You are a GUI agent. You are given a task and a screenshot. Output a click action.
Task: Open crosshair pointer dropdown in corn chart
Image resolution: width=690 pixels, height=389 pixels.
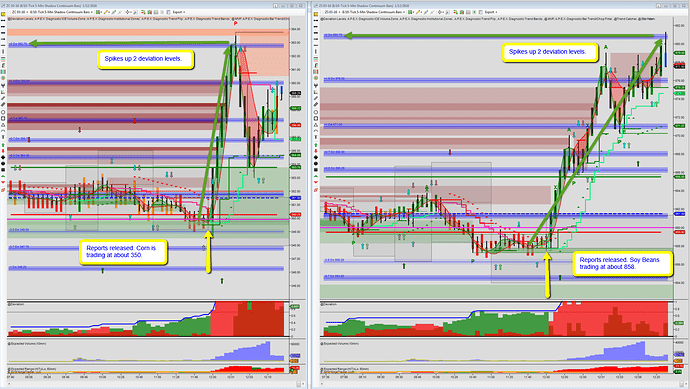(128, 12)
